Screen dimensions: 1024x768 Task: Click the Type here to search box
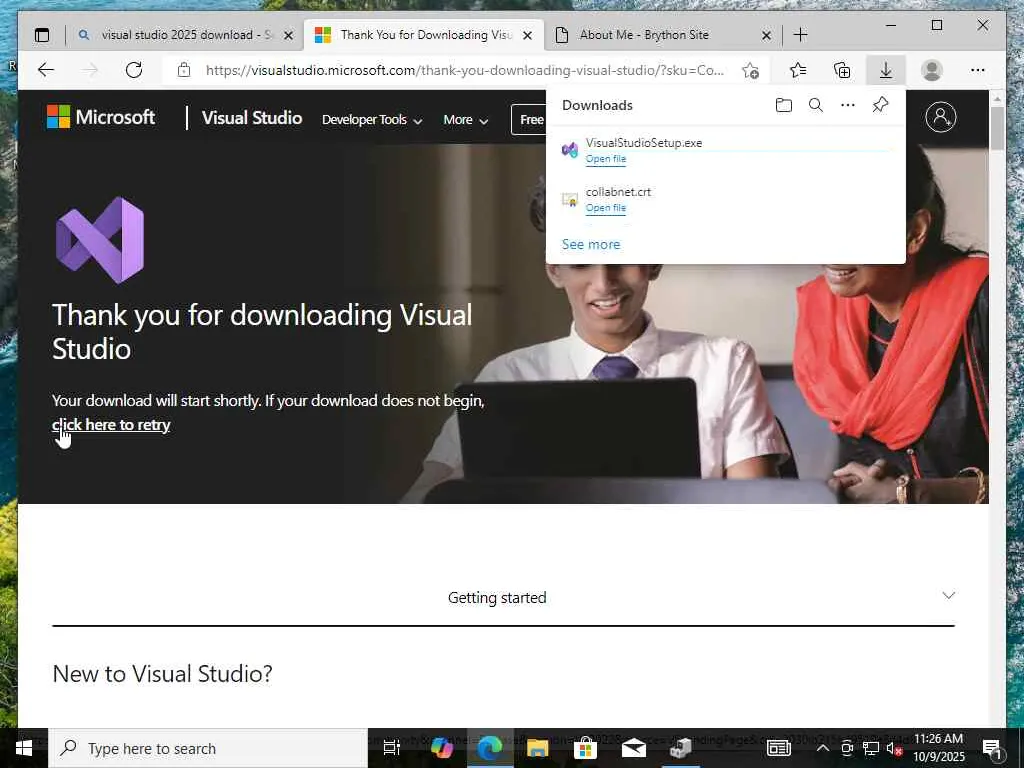point(209,748)
